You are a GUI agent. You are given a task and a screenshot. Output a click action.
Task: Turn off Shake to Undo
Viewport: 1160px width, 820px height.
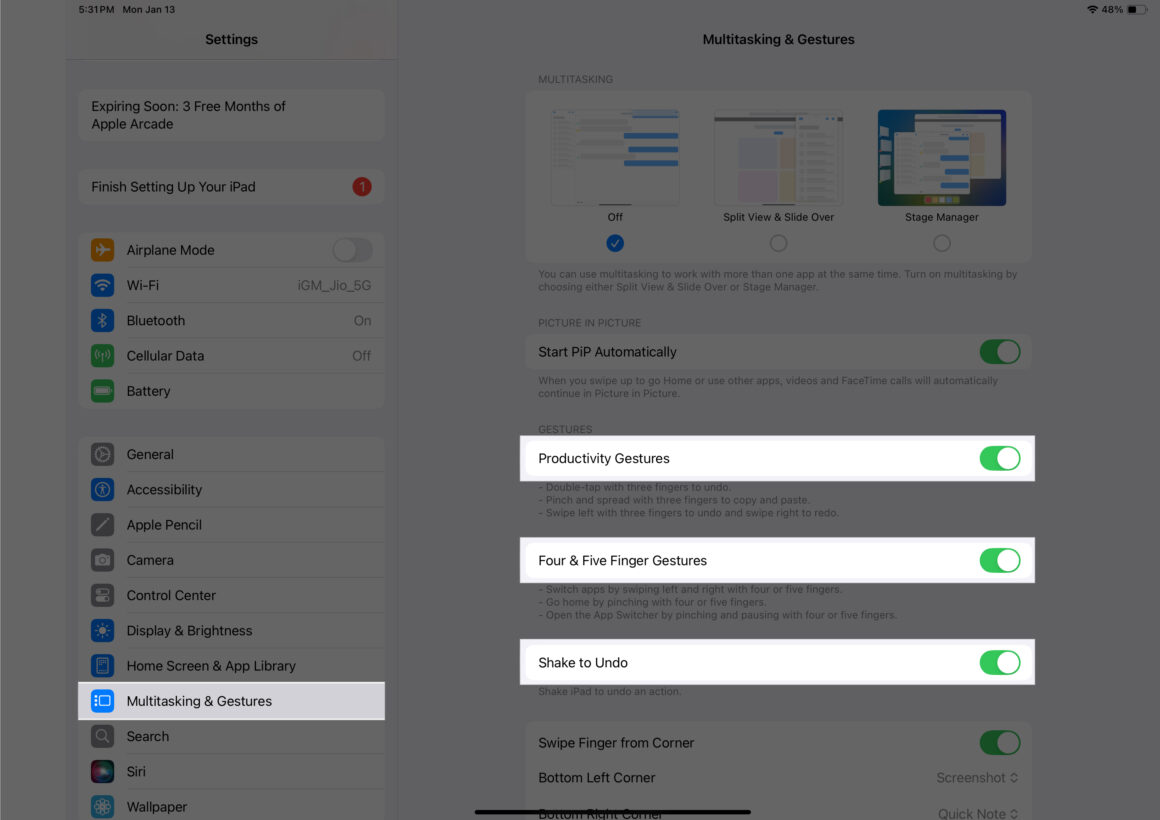pyautogui.click(x=1000, y=662)
